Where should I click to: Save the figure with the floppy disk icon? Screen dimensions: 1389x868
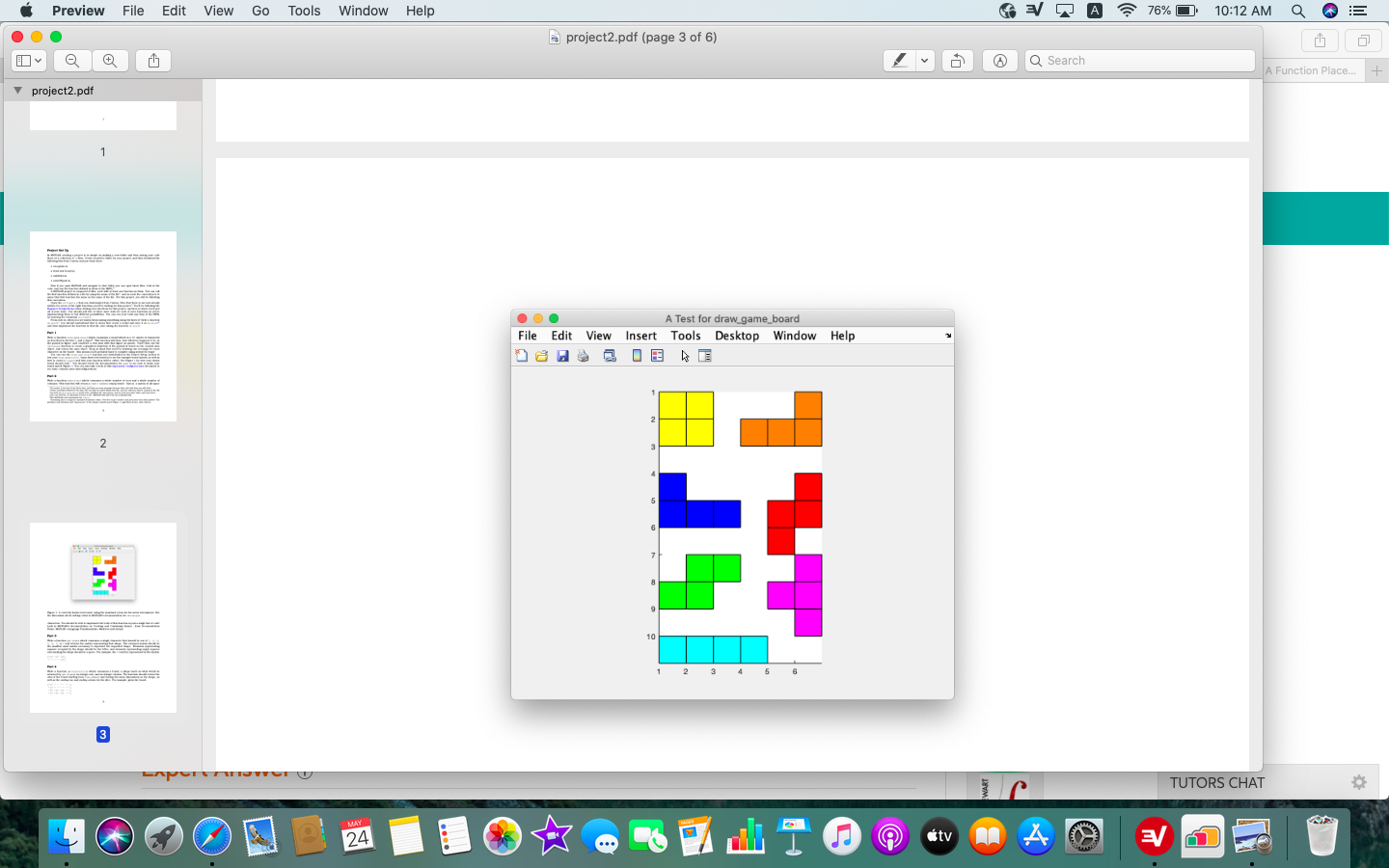562,356
